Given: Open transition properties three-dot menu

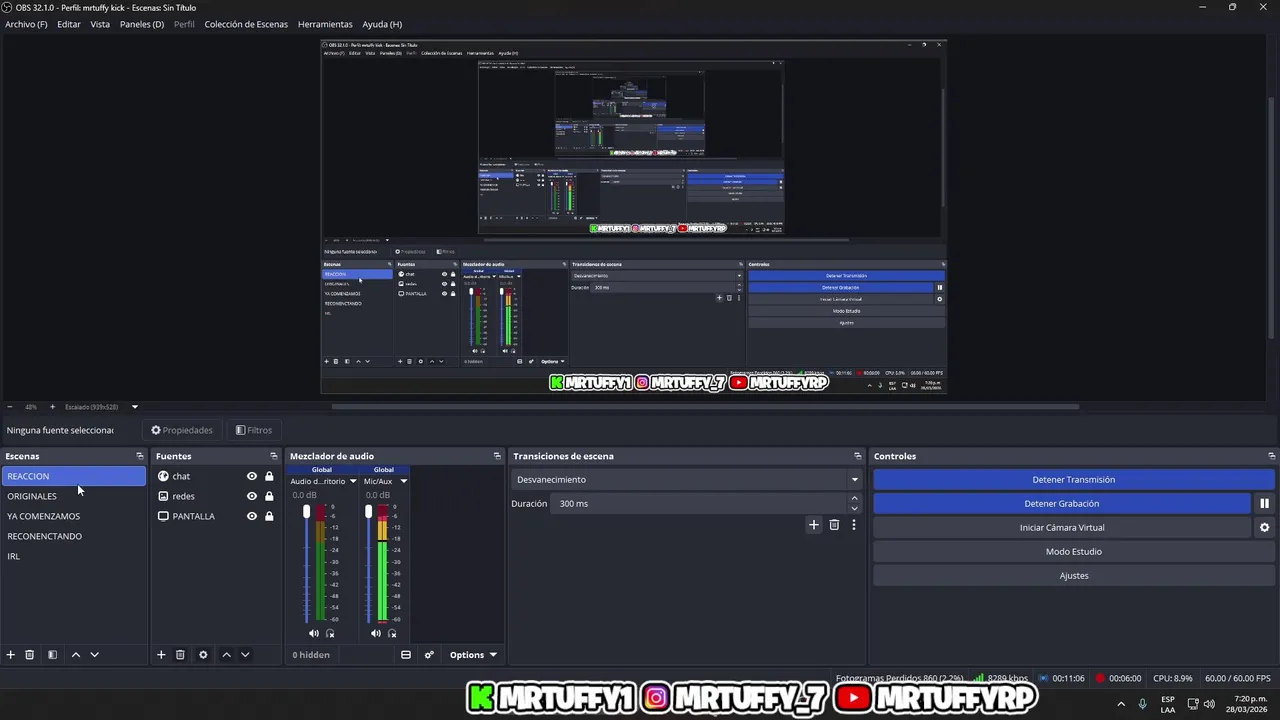Looking at the screenshot, I should click(854, 525).
